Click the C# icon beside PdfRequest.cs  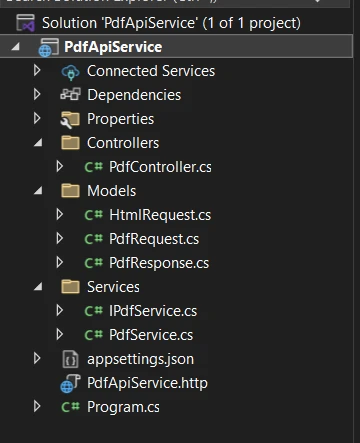coord(93,239)
